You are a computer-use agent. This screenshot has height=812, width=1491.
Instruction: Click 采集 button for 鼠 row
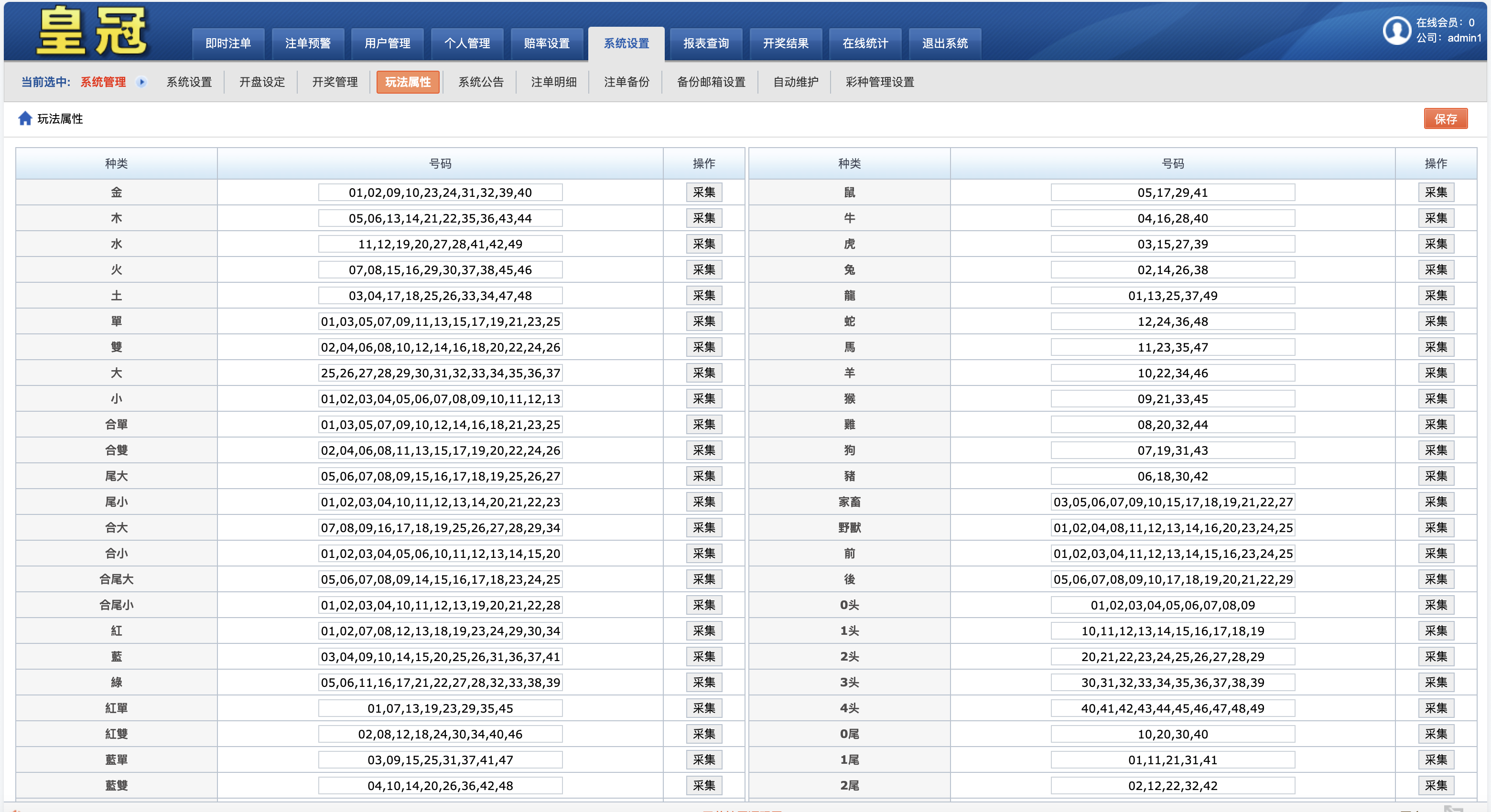pyautogui.click(x=1436, y=192)
